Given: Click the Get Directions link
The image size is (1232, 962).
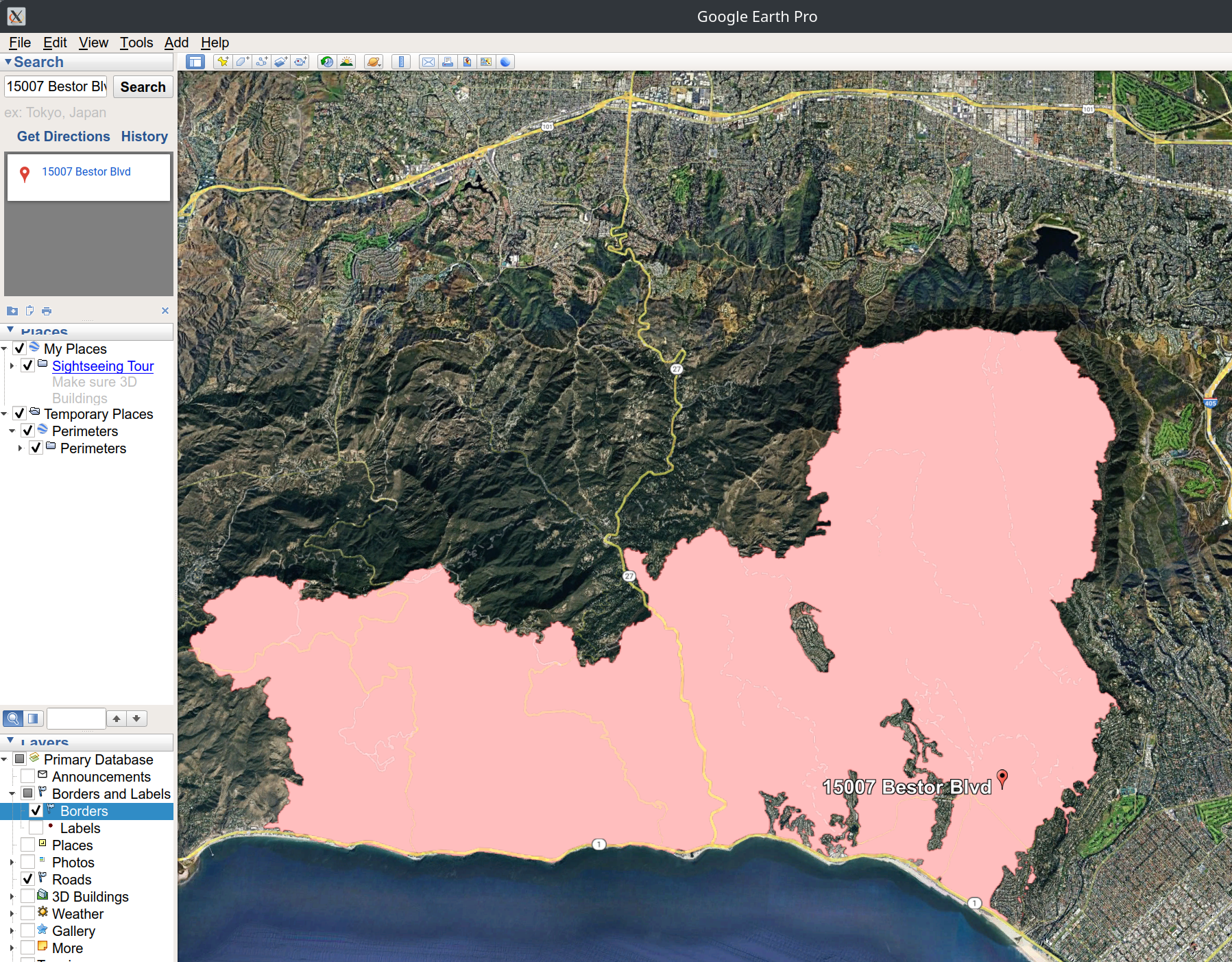Looking at the screenshot, I should (x=64, y=136).
